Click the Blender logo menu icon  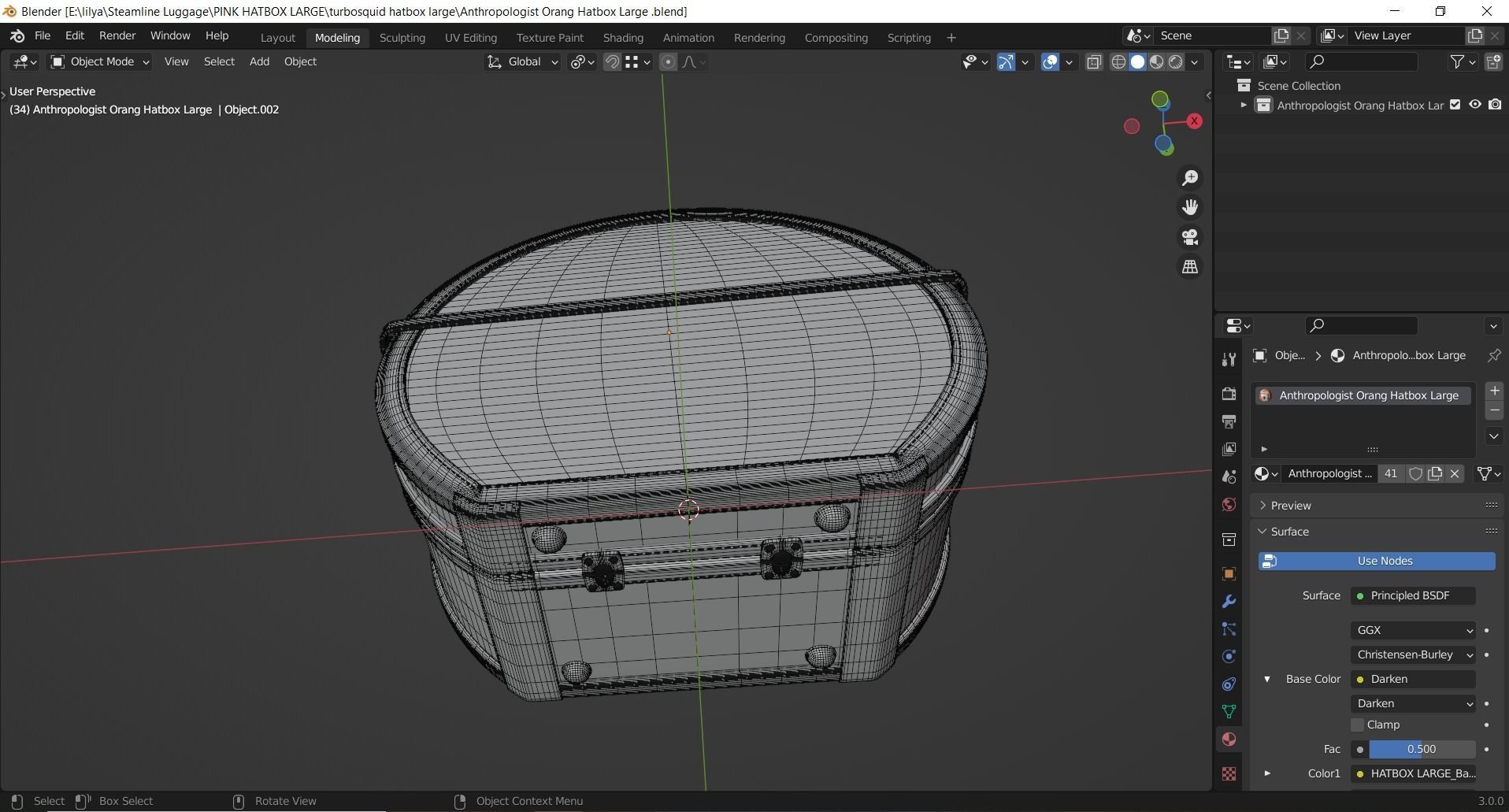17,36
